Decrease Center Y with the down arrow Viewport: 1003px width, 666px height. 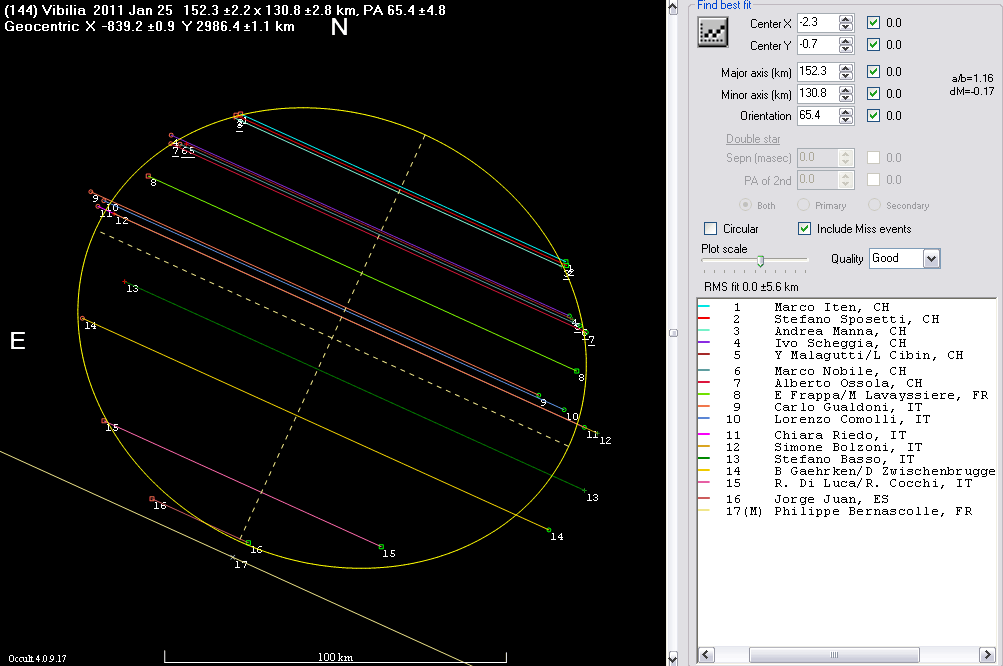tap(846, 49)
